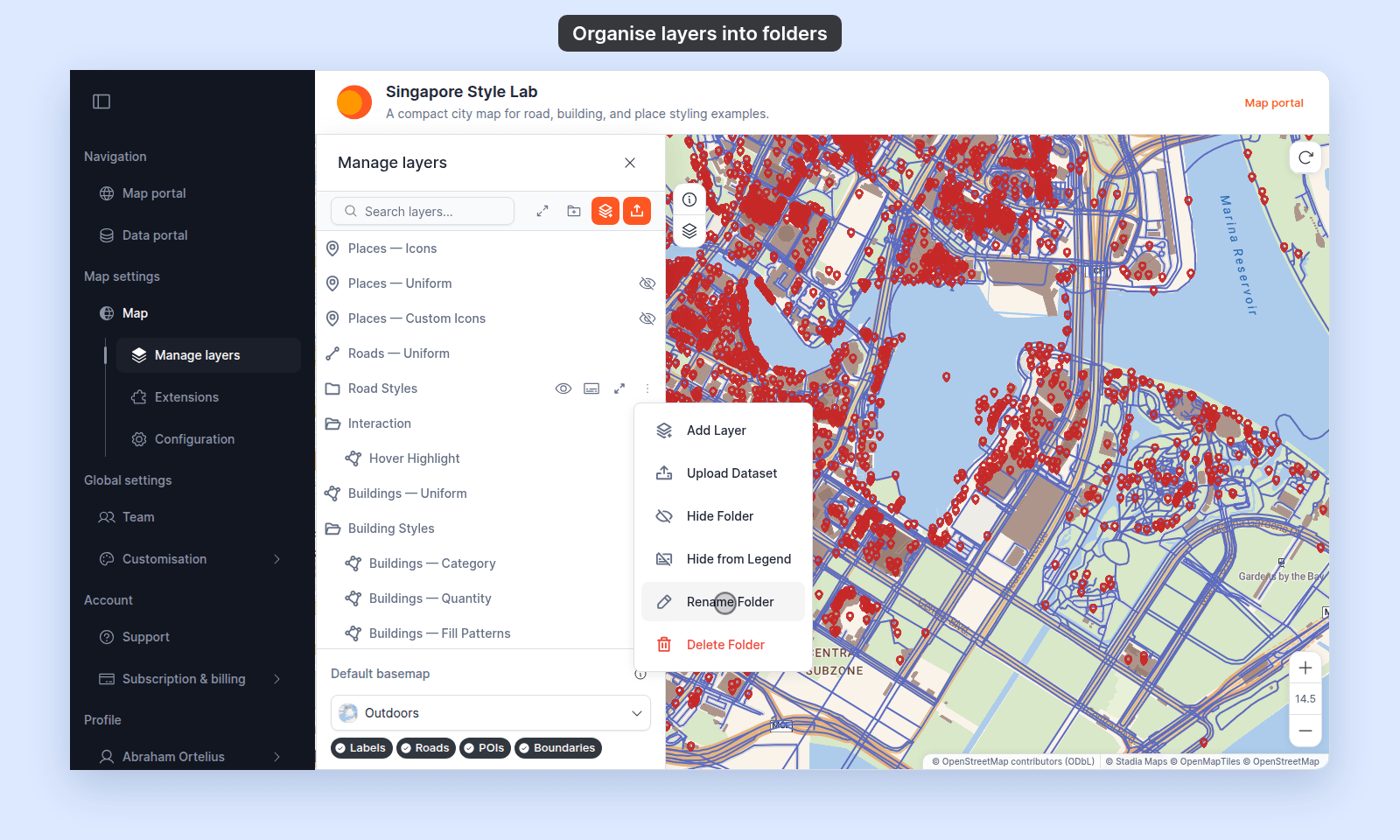
Task: Open the Outdoors basemap dropdown
Action: 491,713
